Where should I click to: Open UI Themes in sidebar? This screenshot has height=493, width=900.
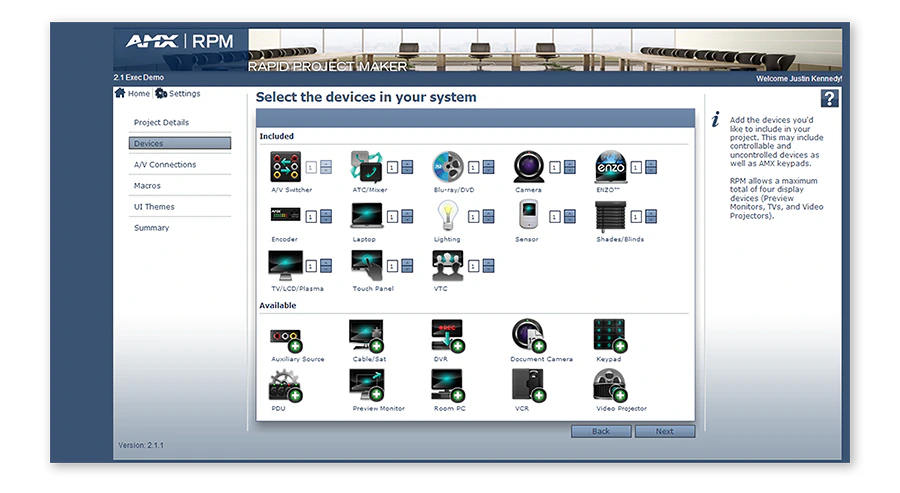[154, 207]
